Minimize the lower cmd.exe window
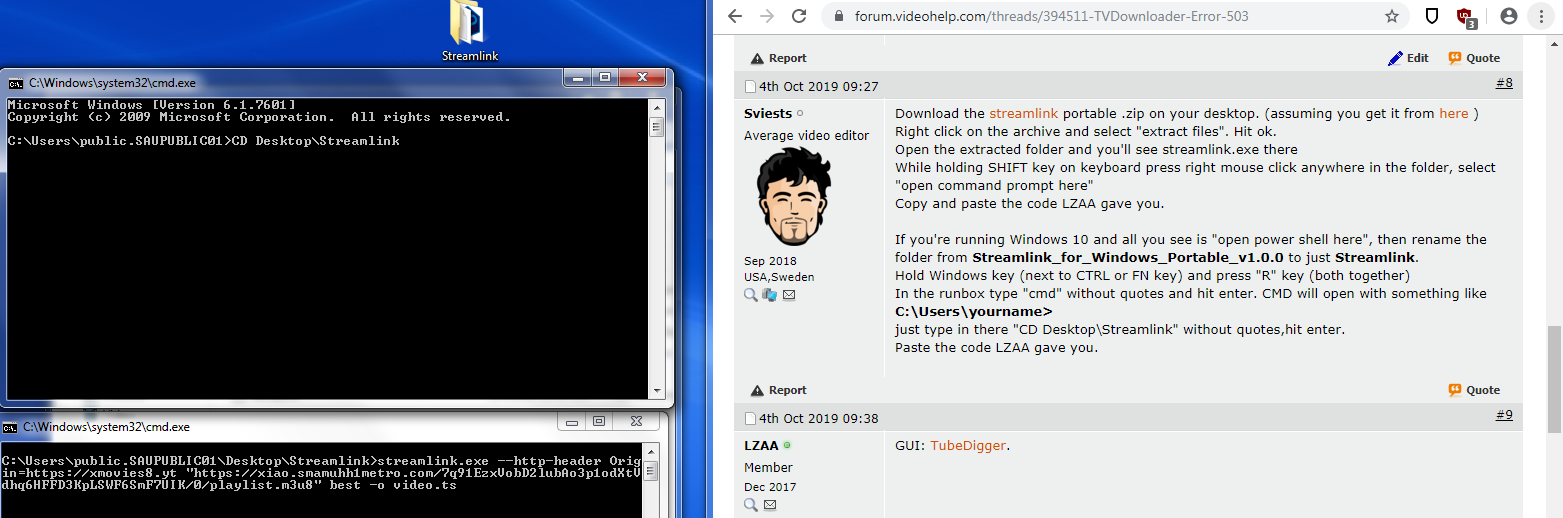 click(573, 421)
